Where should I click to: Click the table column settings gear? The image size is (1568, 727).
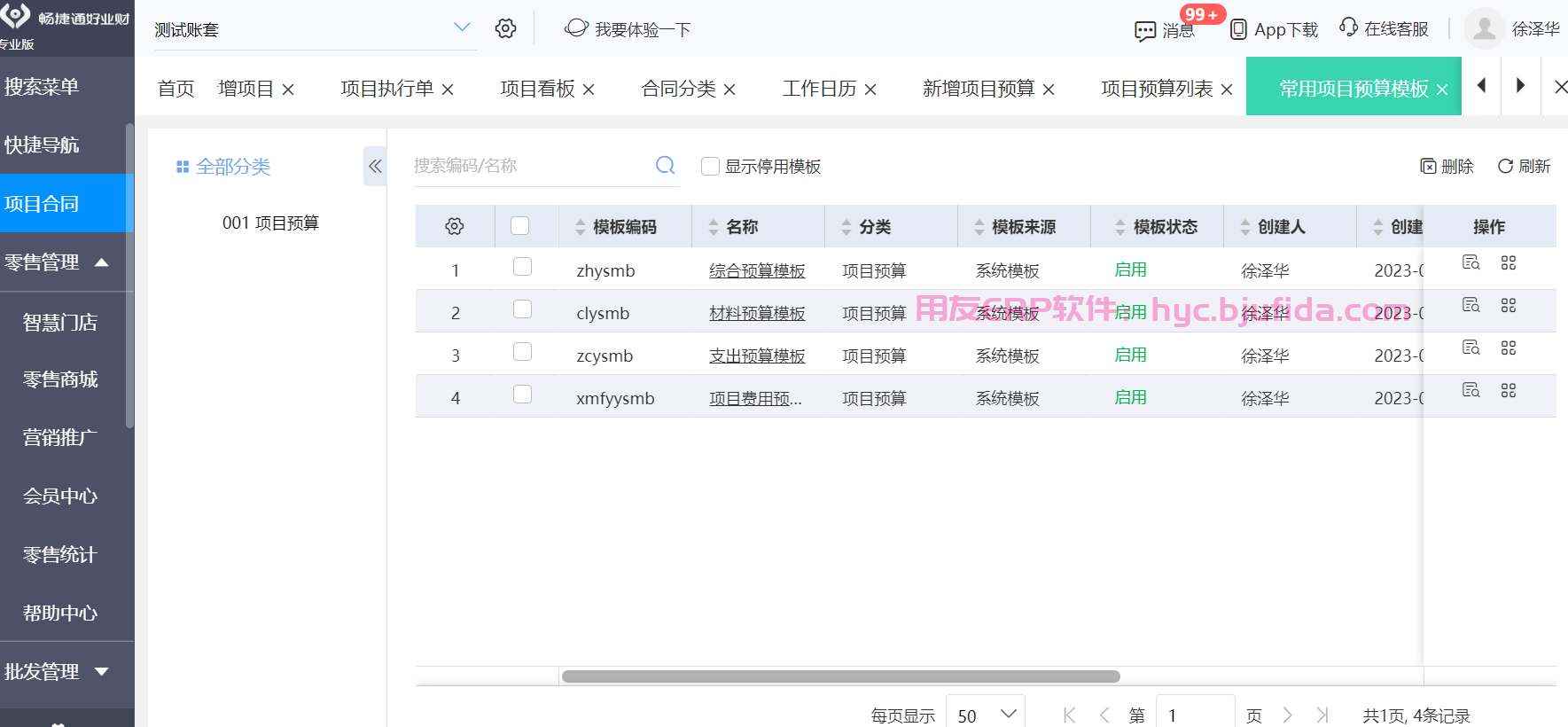pyautogui.click(x=455, y=226)
